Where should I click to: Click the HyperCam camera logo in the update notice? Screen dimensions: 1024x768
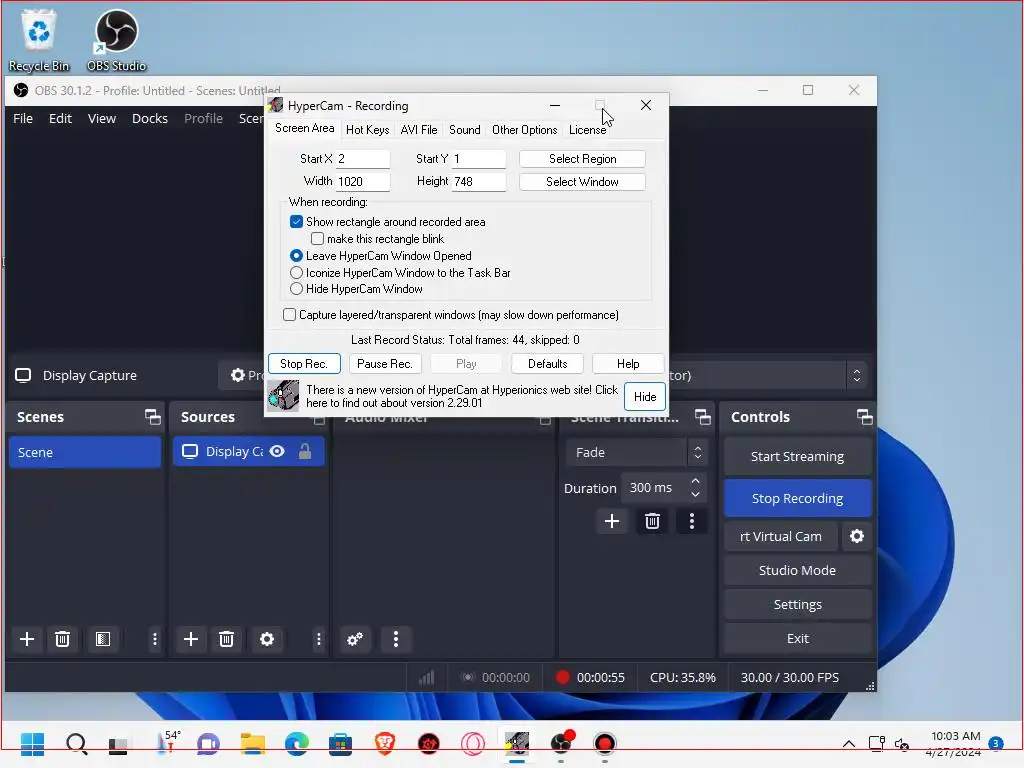[283, 396]
